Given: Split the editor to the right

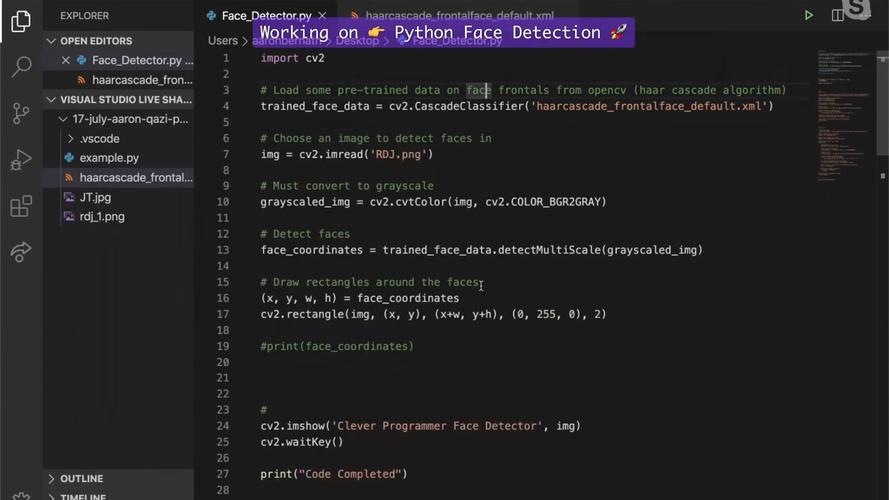Looking at the screenshot, I should (x=837, y=15).
